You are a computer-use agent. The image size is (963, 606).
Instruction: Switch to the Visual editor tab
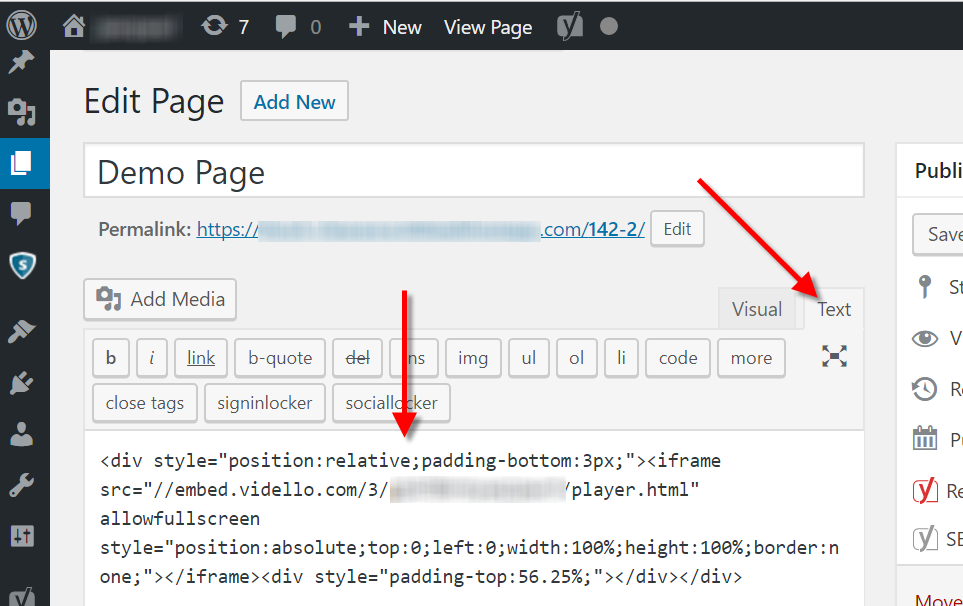click(756, 309)
